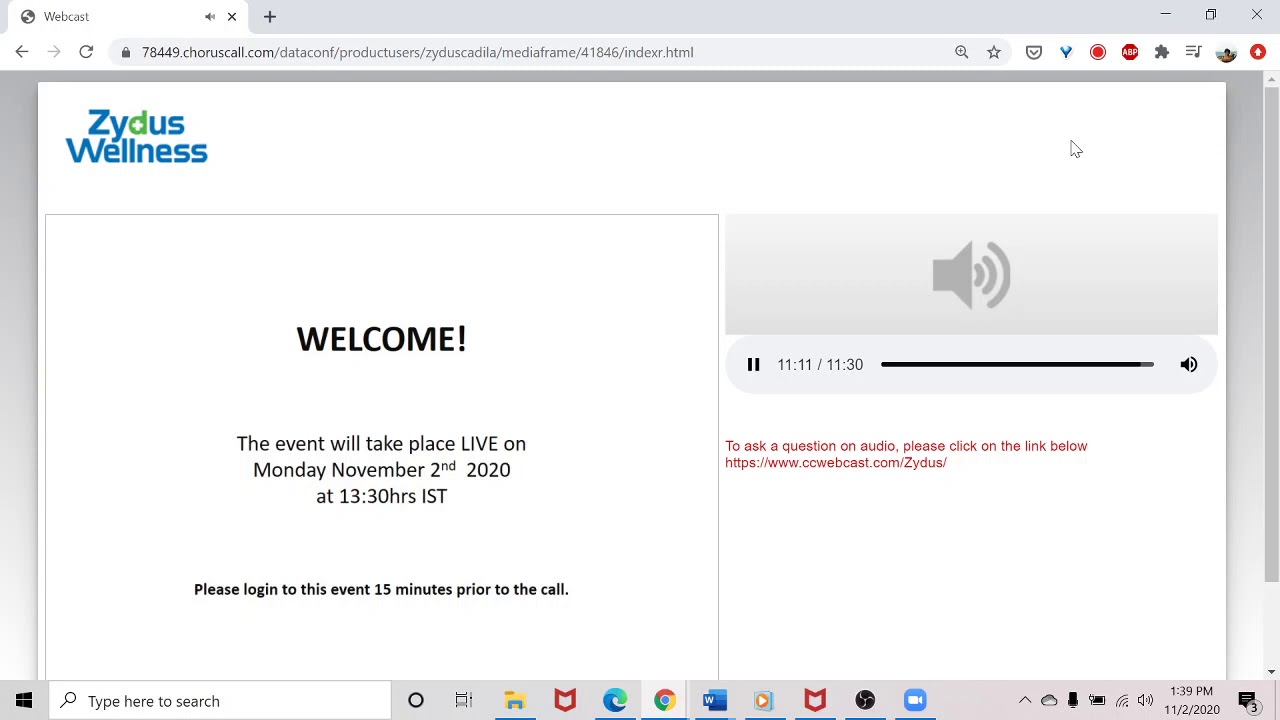Reload the webcast page

(86, 52)
